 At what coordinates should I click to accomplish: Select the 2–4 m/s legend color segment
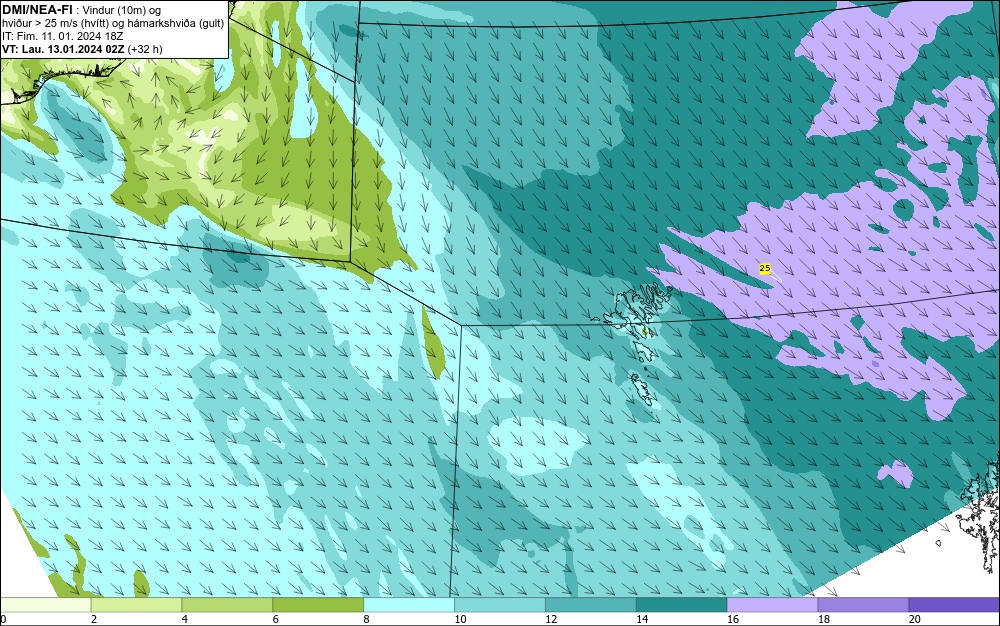pos(136,604)
